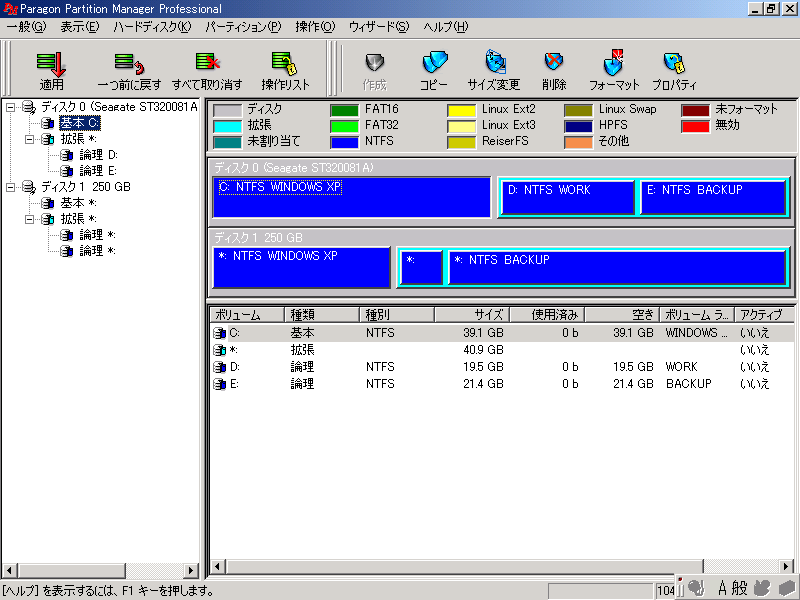Click the 拡張 cyan legend swatch

[x=227, y=126]
